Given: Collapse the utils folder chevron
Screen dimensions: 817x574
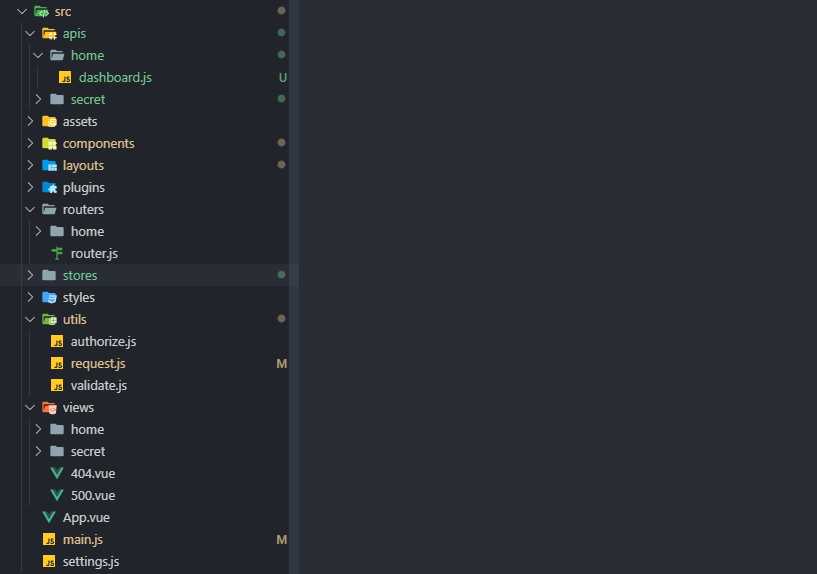Looking at the screenshot, I should (30, 319).
